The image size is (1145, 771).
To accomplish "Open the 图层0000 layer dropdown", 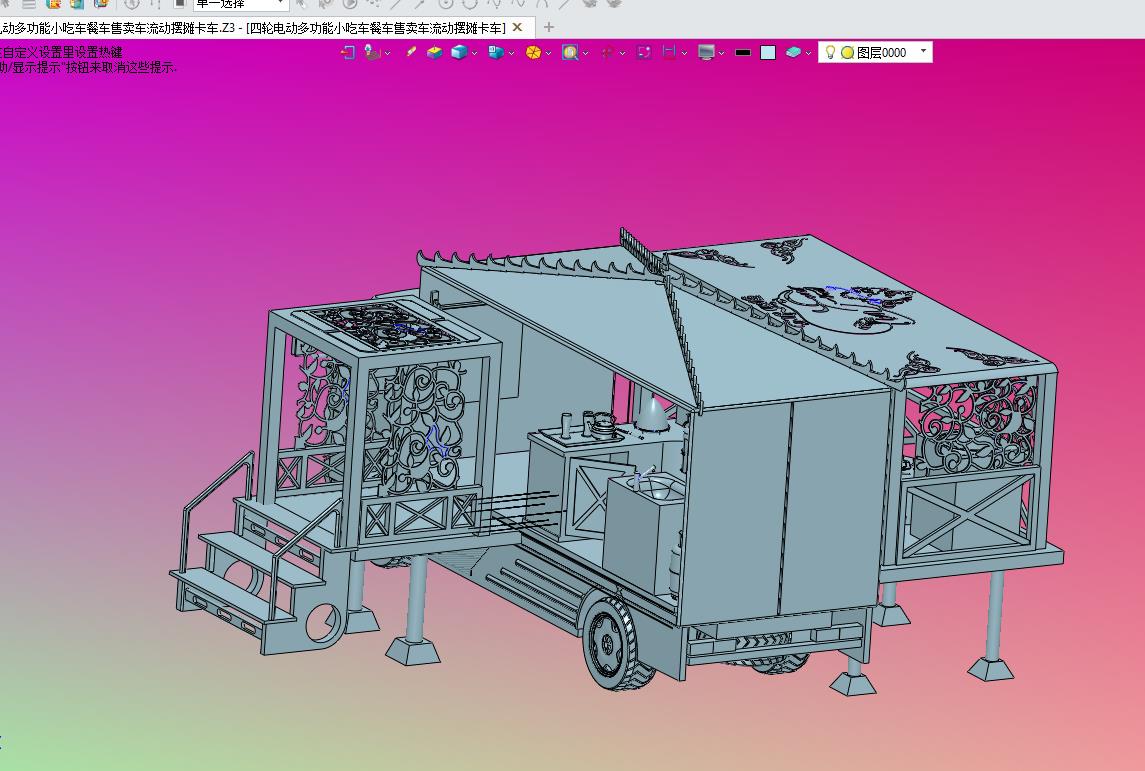I will pyautogui.click(x=923, y=51).
